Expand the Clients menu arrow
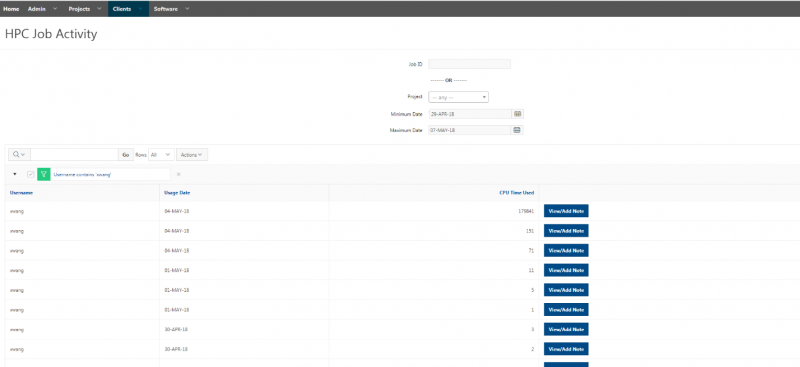 (x=140, y=9)
